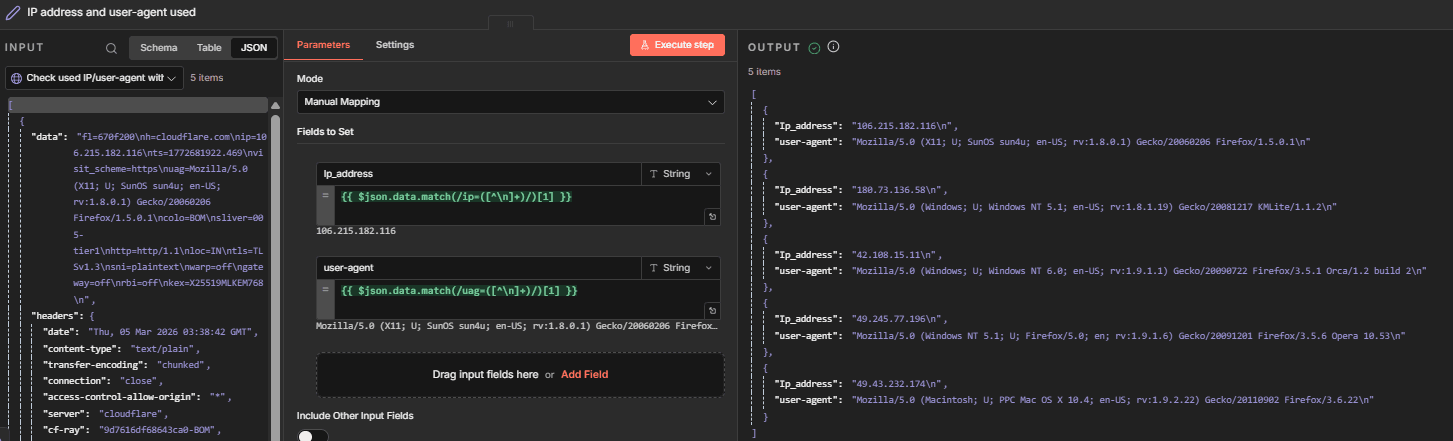Toggle Include Other Input Fields switch
The image size is (1453, 441).
(x=313, y=436)
